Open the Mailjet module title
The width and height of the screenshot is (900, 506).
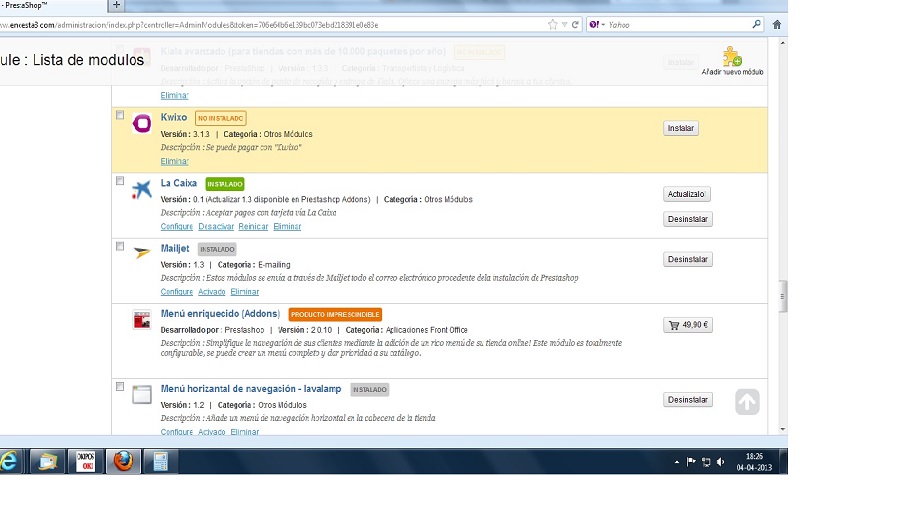coord(175,248)
